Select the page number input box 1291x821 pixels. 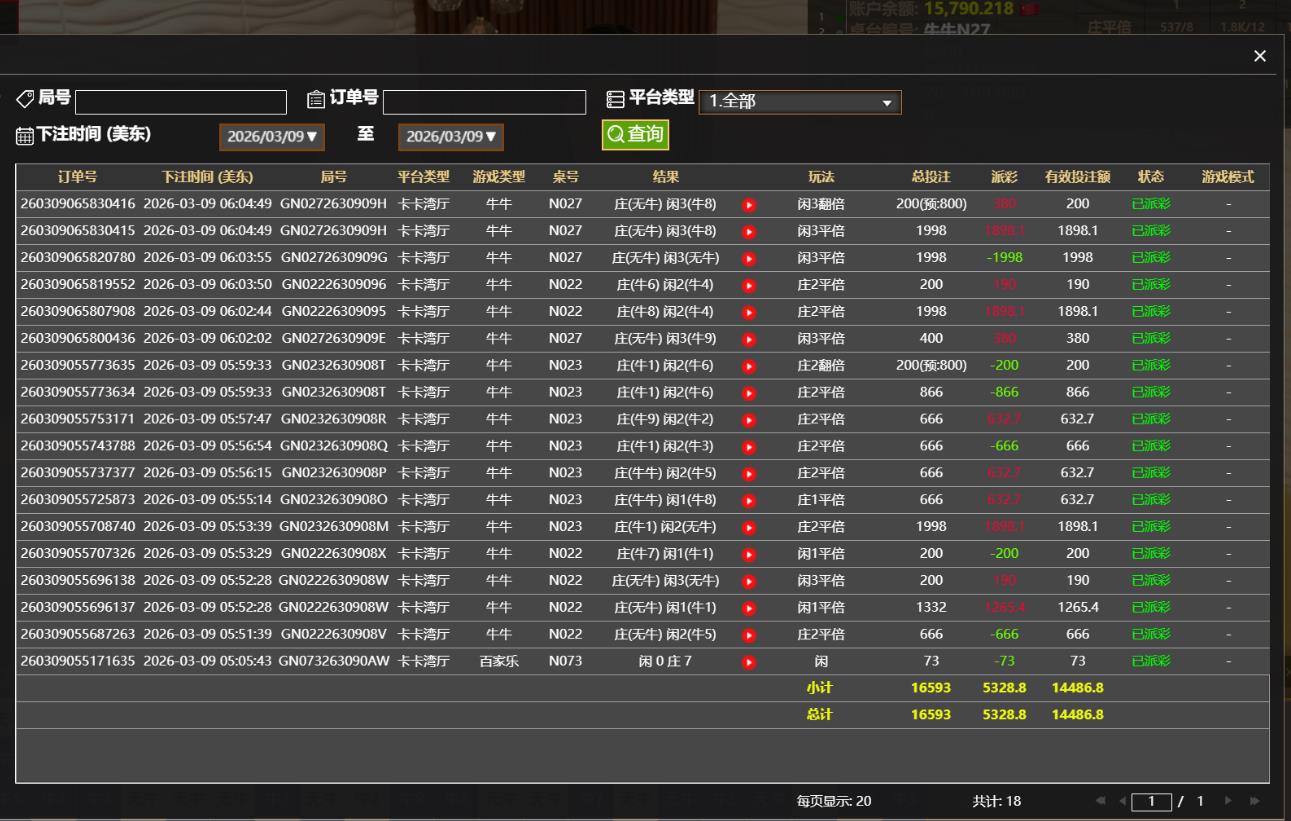[x=1152, y=801]
